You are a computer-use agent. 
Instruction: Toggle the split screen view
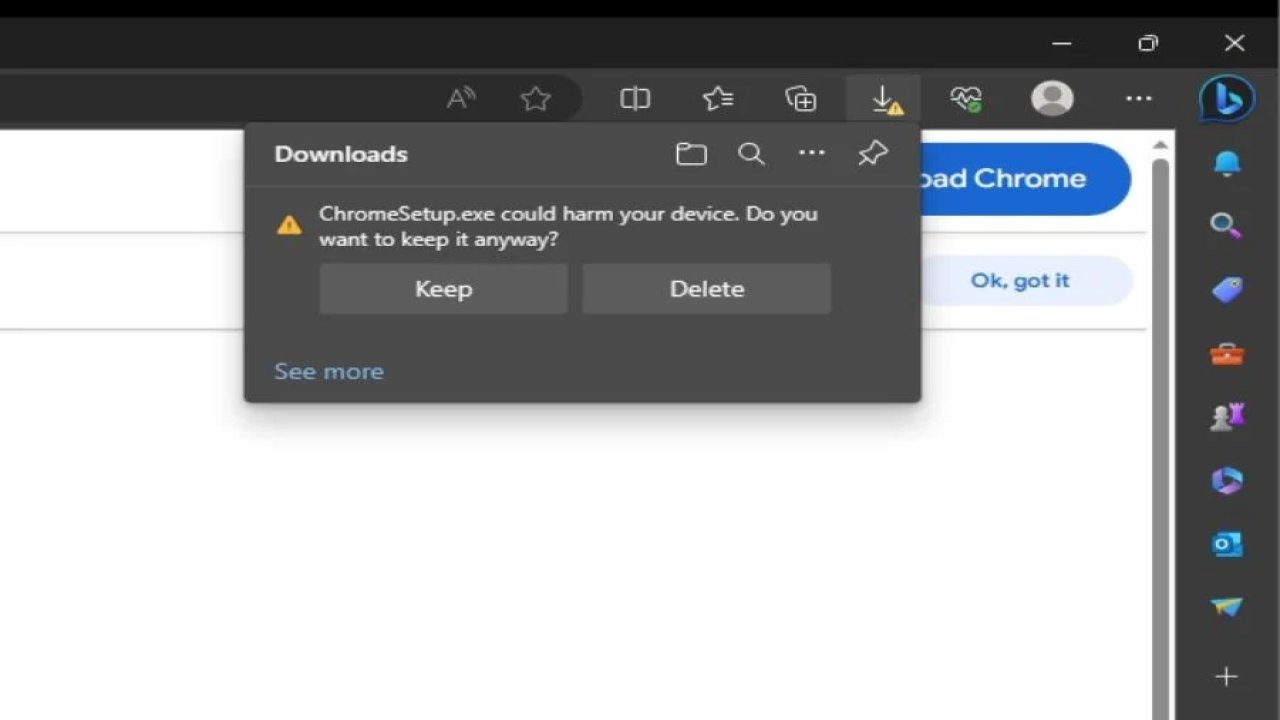click(635, 98)
